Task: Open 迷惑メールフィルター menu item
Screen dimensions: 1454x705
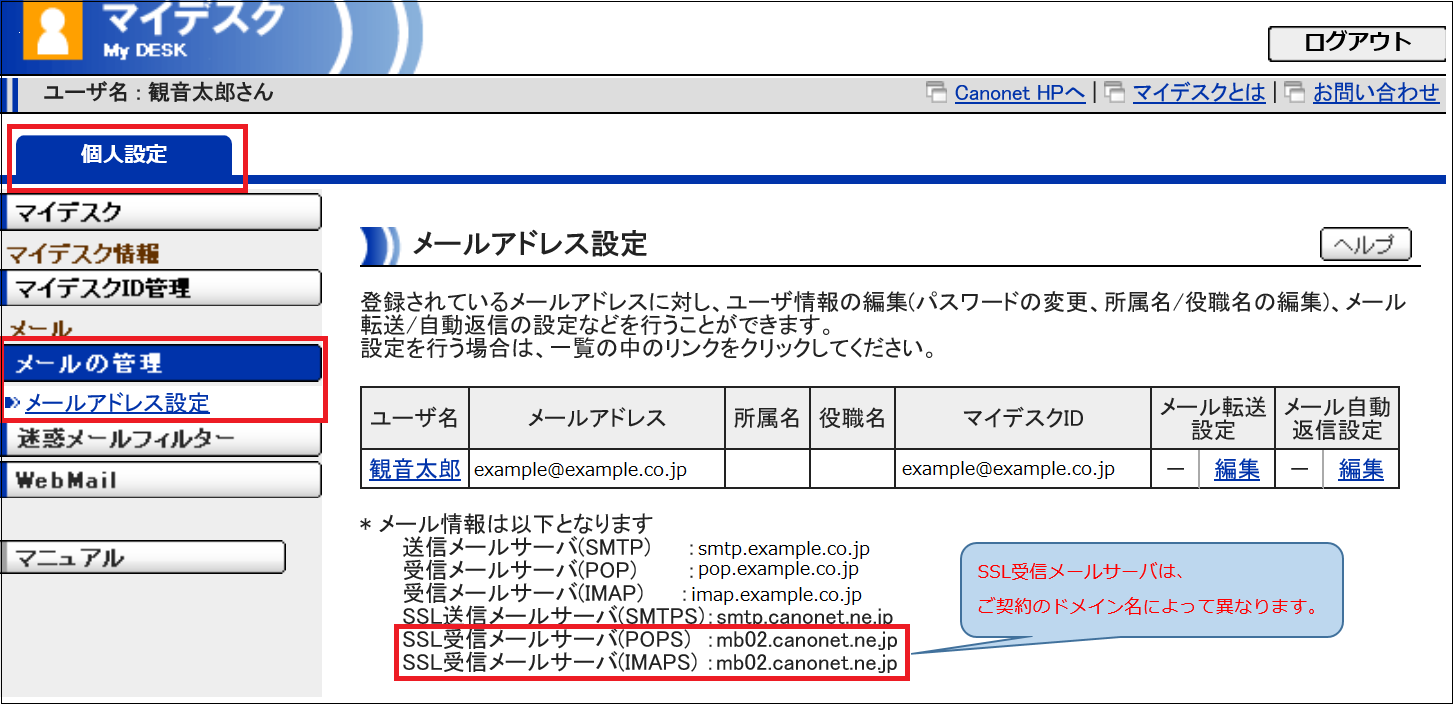Action: [x=162, y=439]
